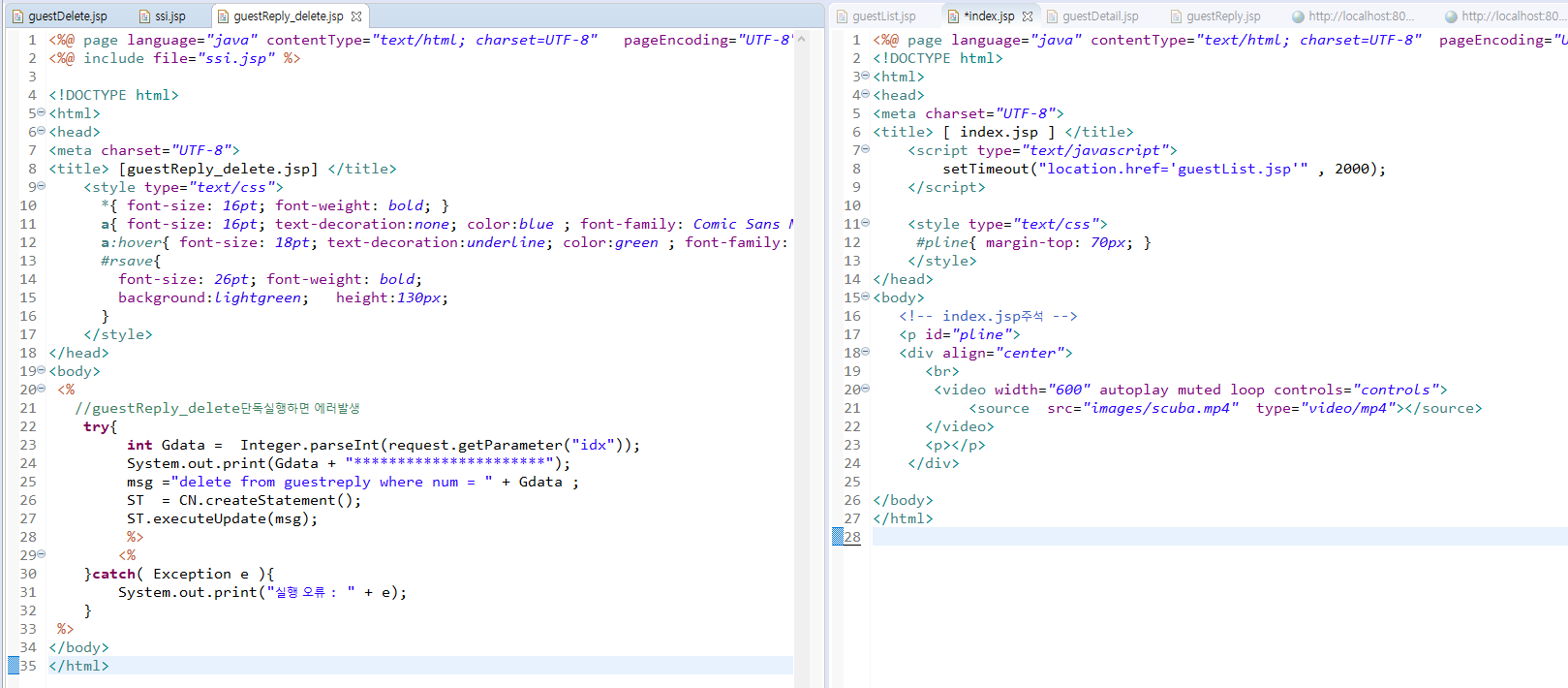Click the '<!-- index.jsp' comment line
Viewport: 1568px width, 688px height.
click(x=988, y=316)
